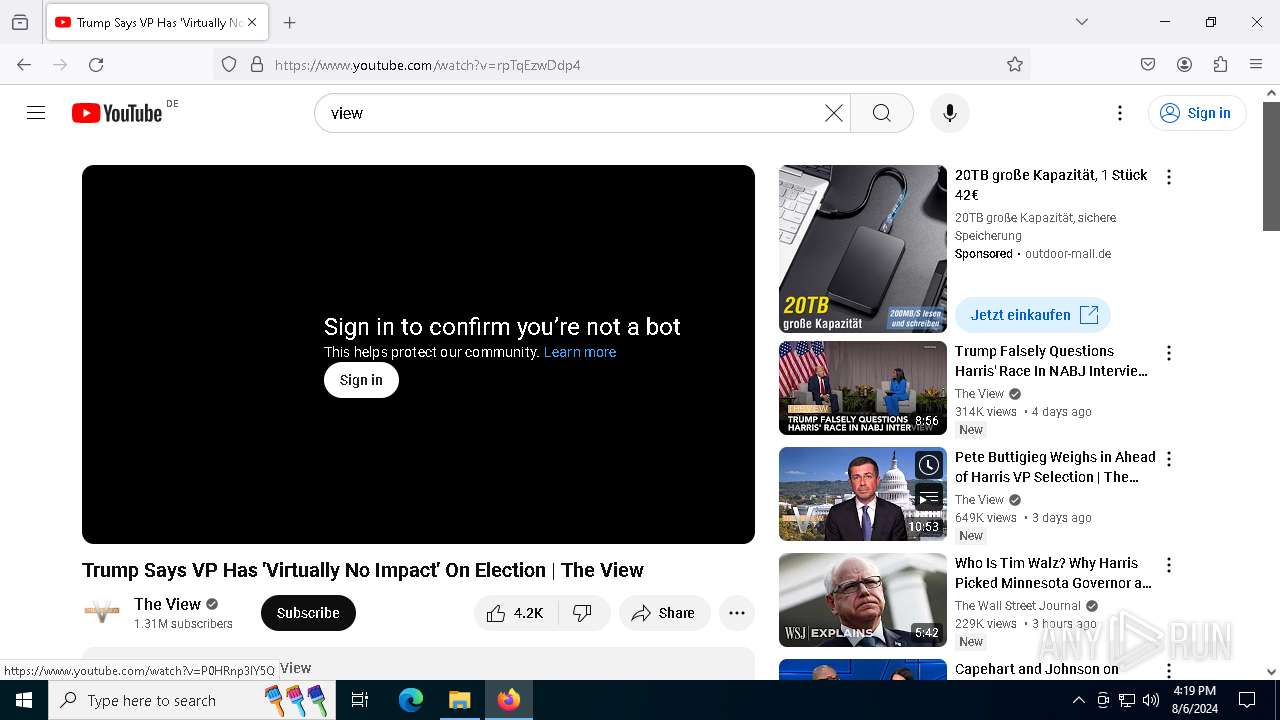Open The View channel avatar
This screenshot has width=1280, height=720.
(x=102, y=613)
